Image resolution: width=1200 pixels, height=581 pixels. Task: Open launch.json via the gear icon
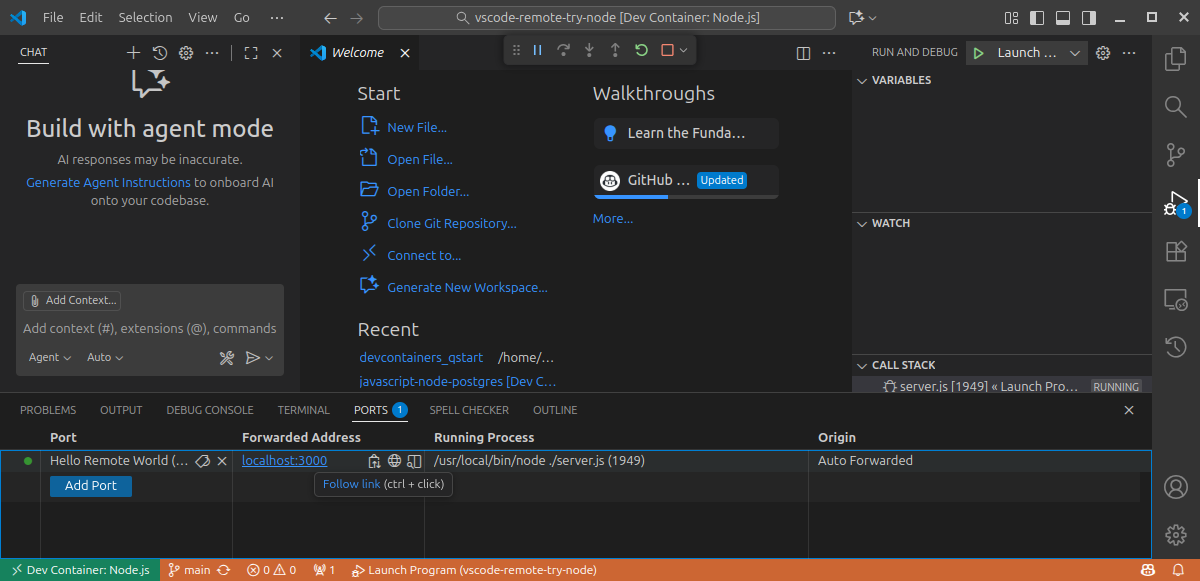1103,53
